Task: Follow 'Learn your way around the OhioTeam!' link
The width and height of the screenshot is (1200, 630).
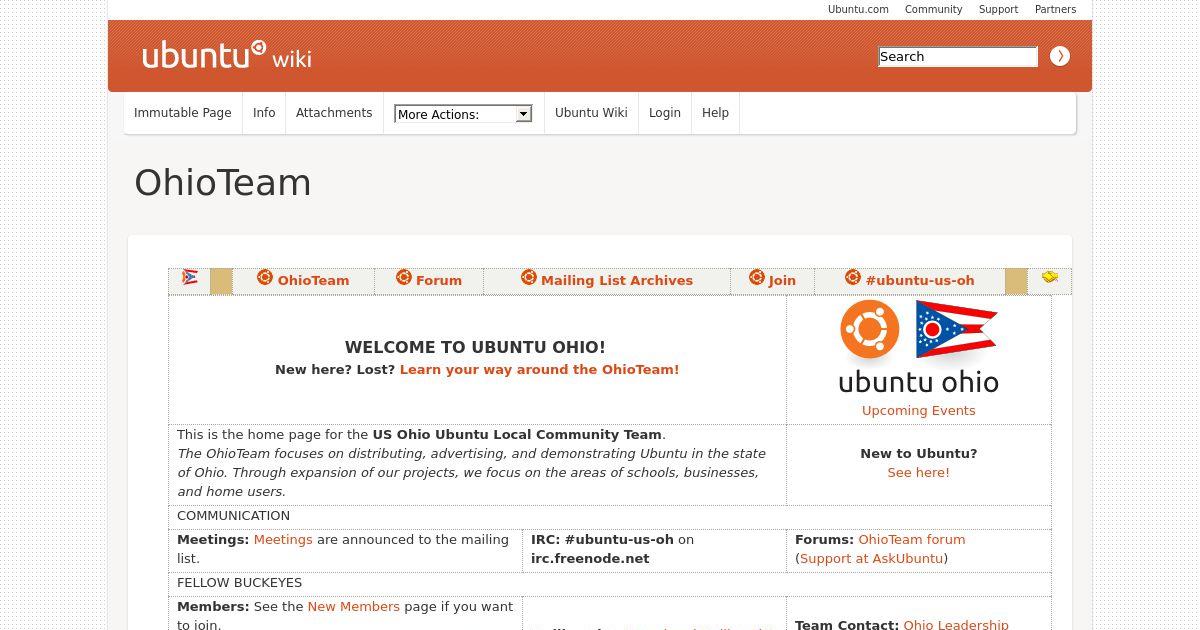Action: (539, 370)
